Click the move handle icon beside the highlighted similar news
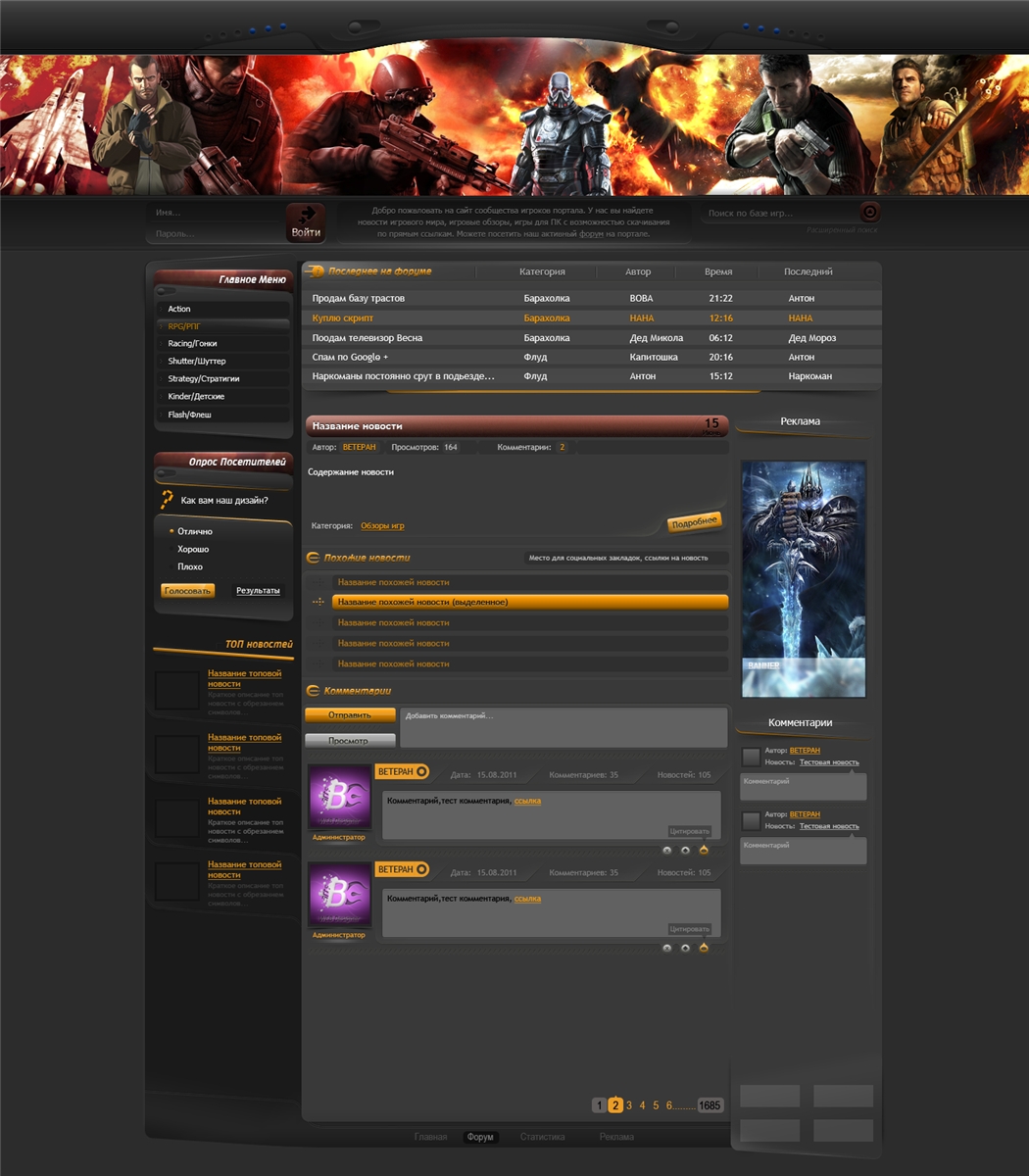The height and width of the screenshot is (1176, 1029). (x=318, y=602)
